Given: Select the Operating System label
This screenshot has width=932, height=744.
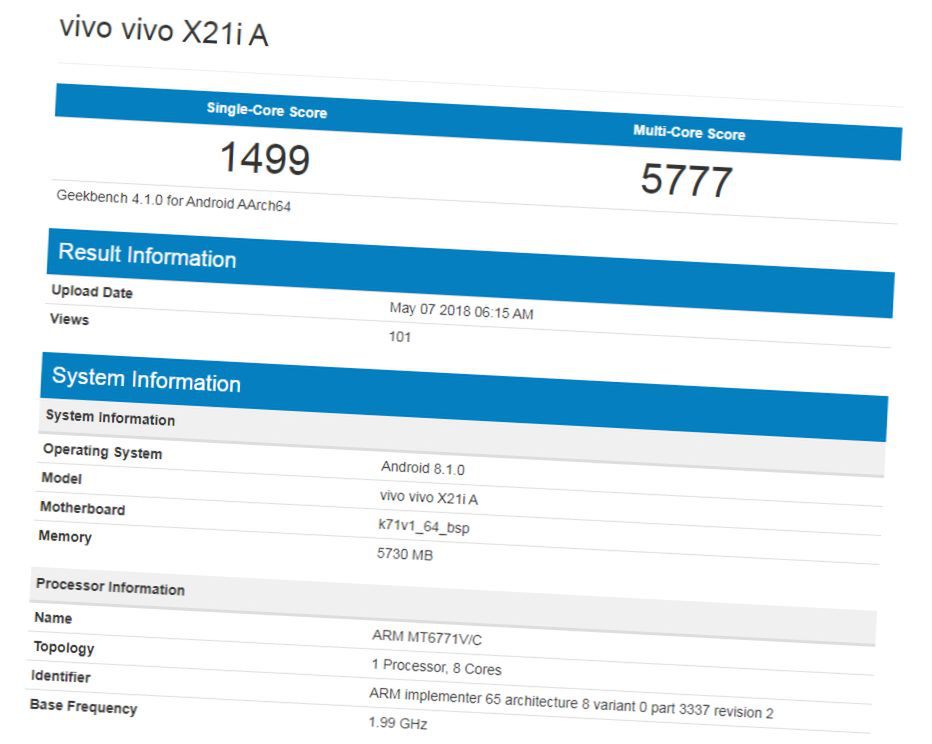Looking at the screenshot, I should click(x=103, y=451).
